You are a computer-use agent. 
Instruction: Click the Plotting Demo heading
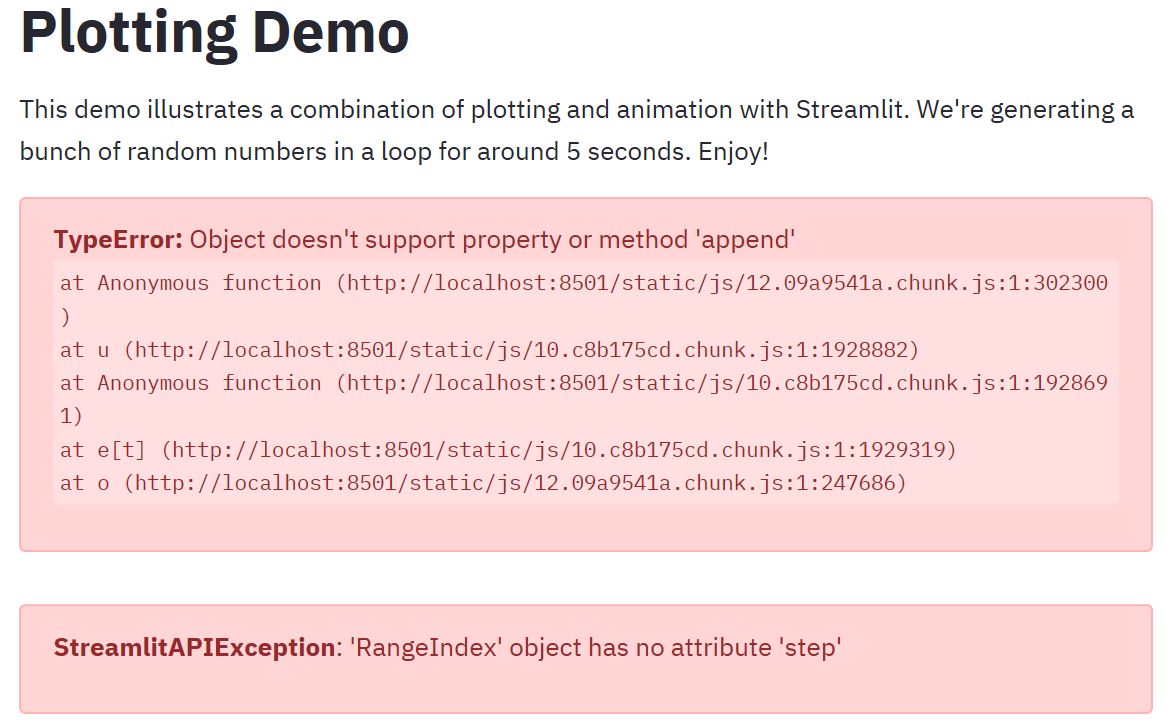point(215,33)
